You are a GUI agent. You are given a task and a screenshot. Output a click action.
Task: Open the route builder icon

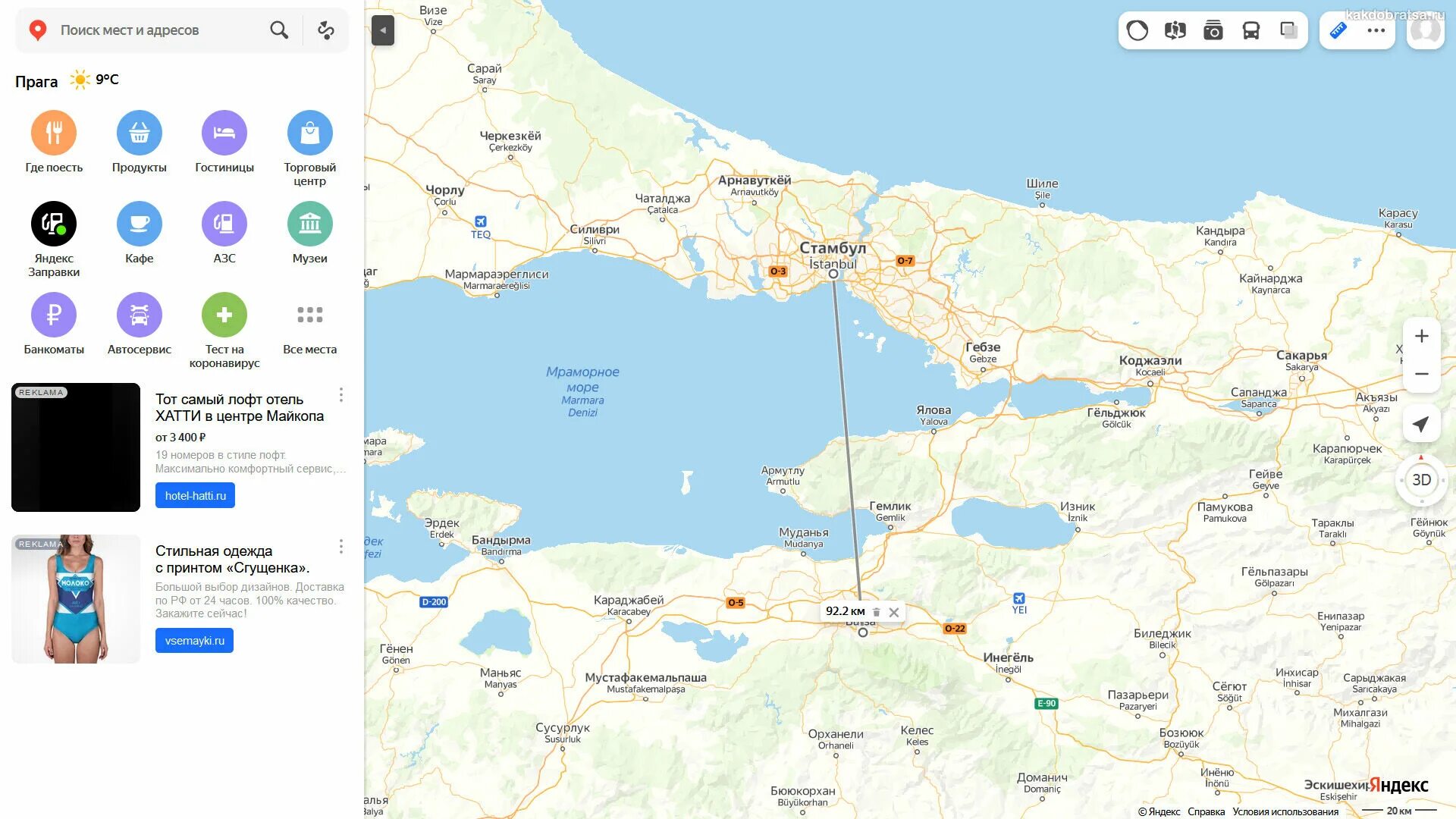(x=326, y=30)
